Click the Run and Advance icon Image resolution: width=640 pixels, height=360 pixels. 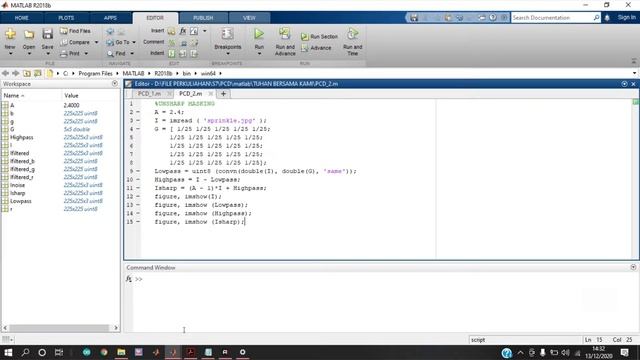(x=285, y=34)
